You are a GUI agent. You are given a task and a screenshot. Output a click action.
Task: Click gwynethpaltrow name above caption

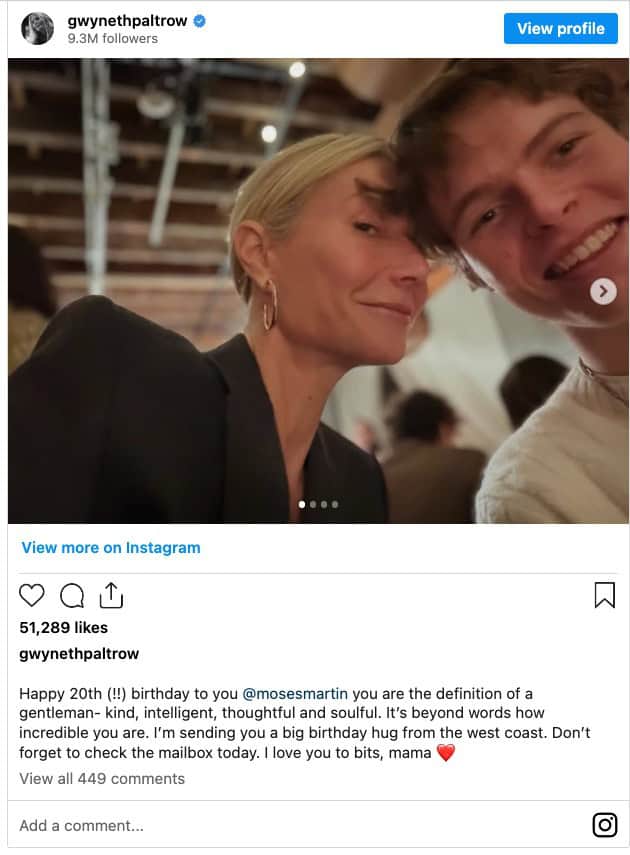point(79,654)
